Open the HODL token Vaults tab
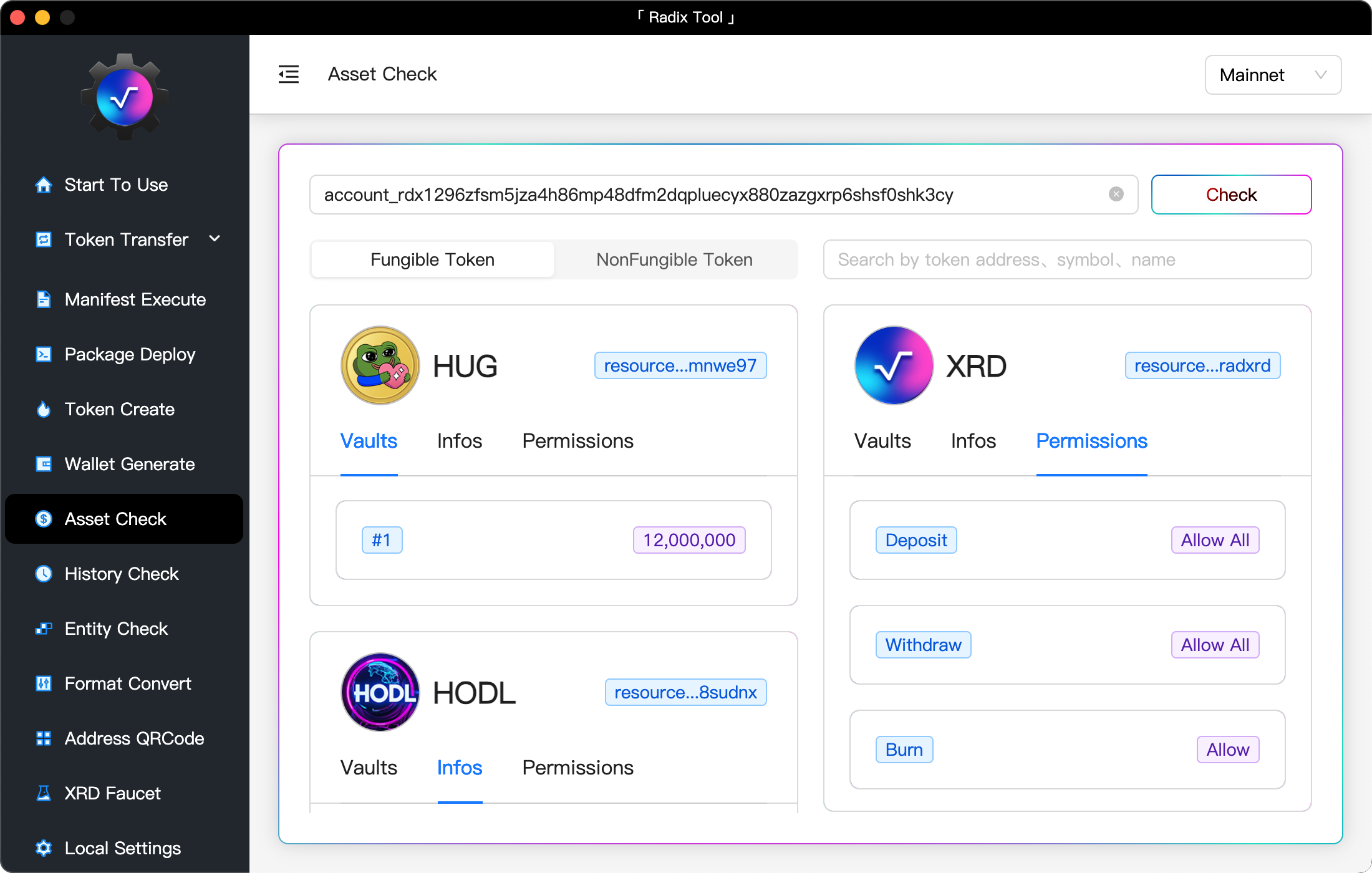The height and width of the screenshot is (873, 1372). [x=369, y=768]
